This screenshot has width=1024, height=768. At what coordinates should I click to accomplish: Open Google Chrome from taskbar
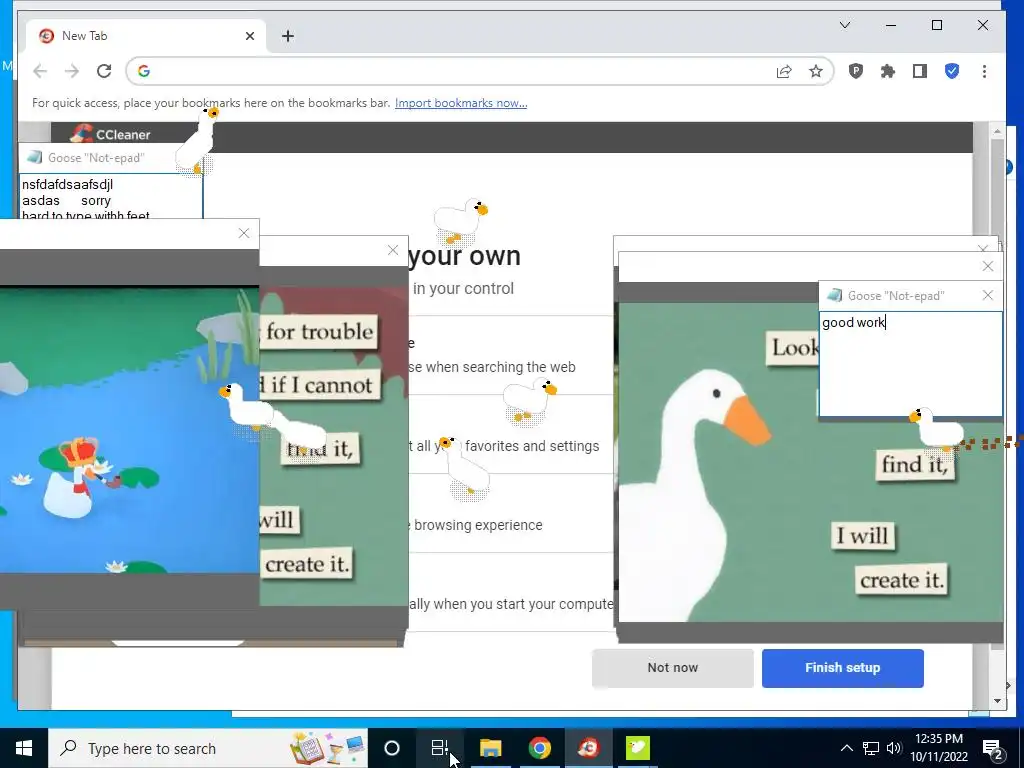pos(539,748)
